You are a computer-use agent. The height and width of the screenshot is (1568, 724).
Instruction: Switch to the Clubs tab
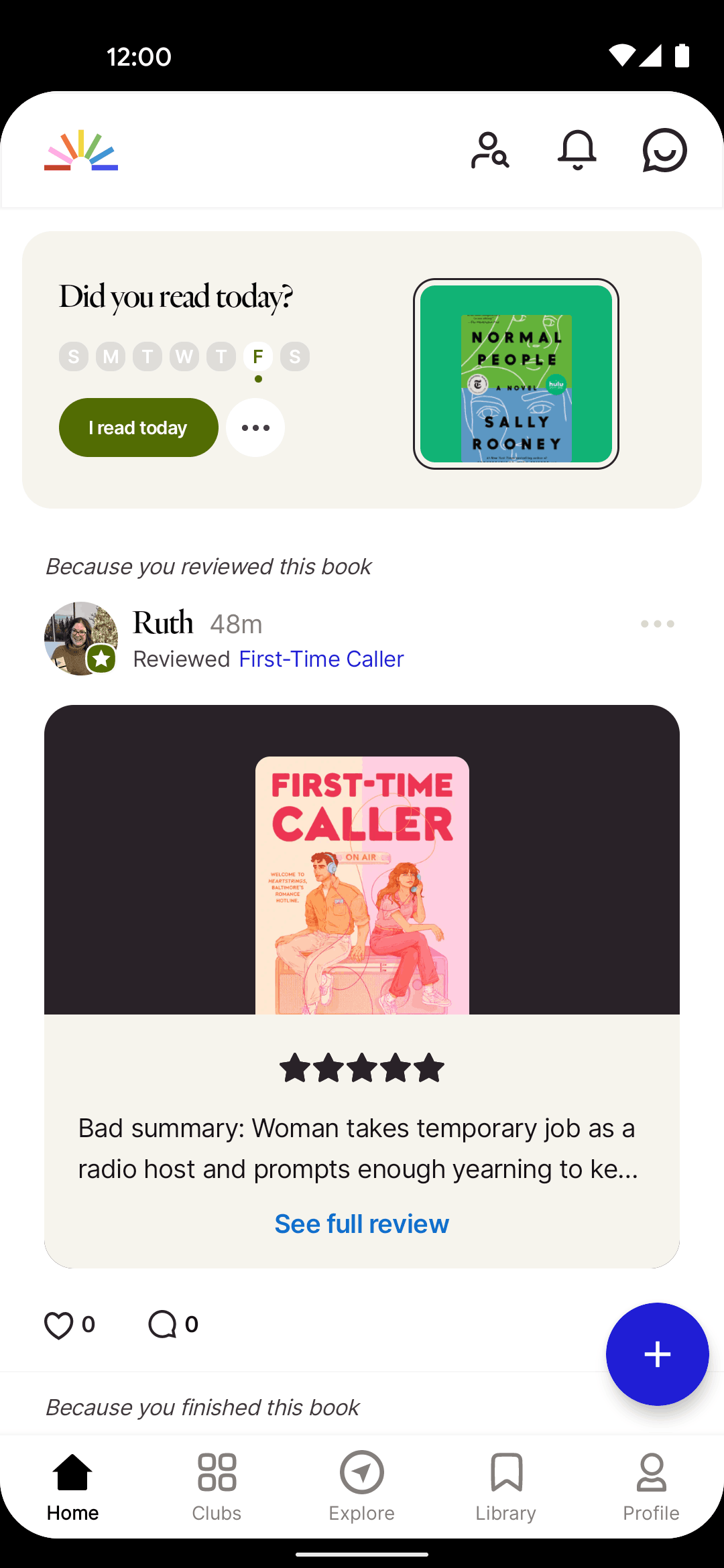coord(217,1486)
